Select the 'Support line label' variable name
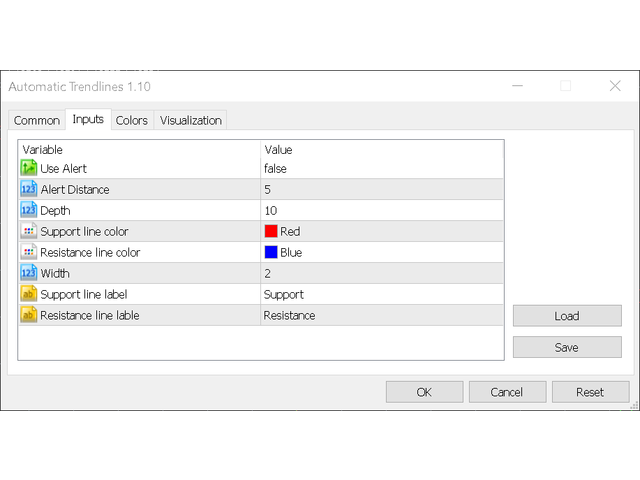The image size is (640, 480). pyautogui.click(x=84, y=294)
